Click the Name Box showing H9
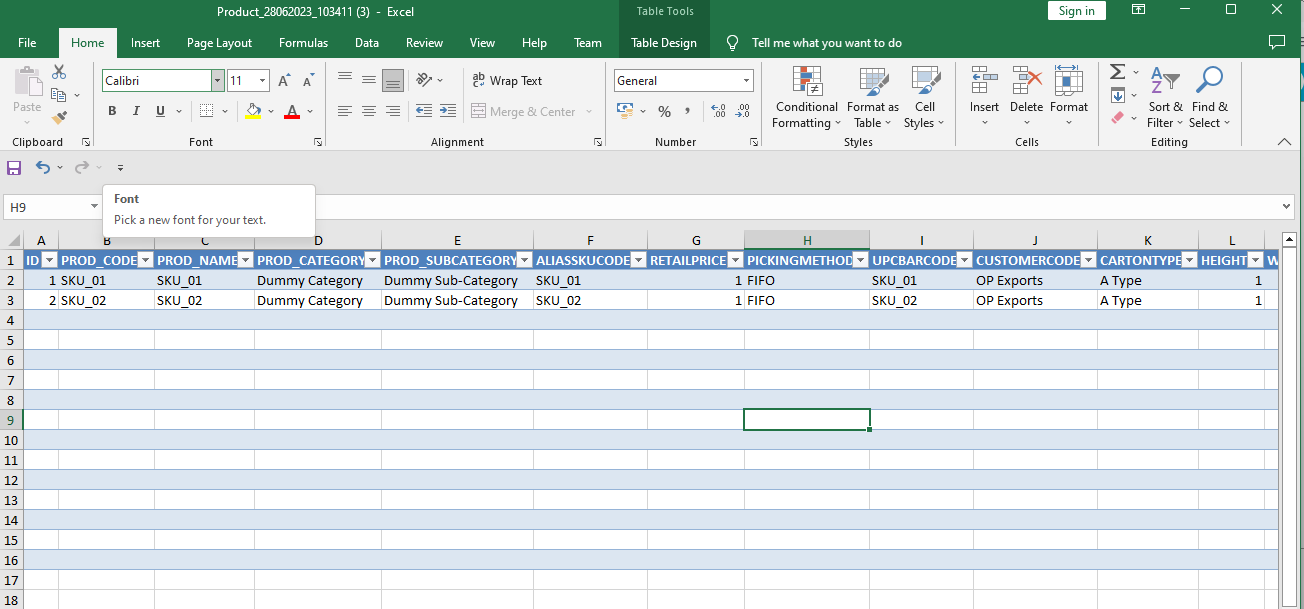 (x=46, y=207)
